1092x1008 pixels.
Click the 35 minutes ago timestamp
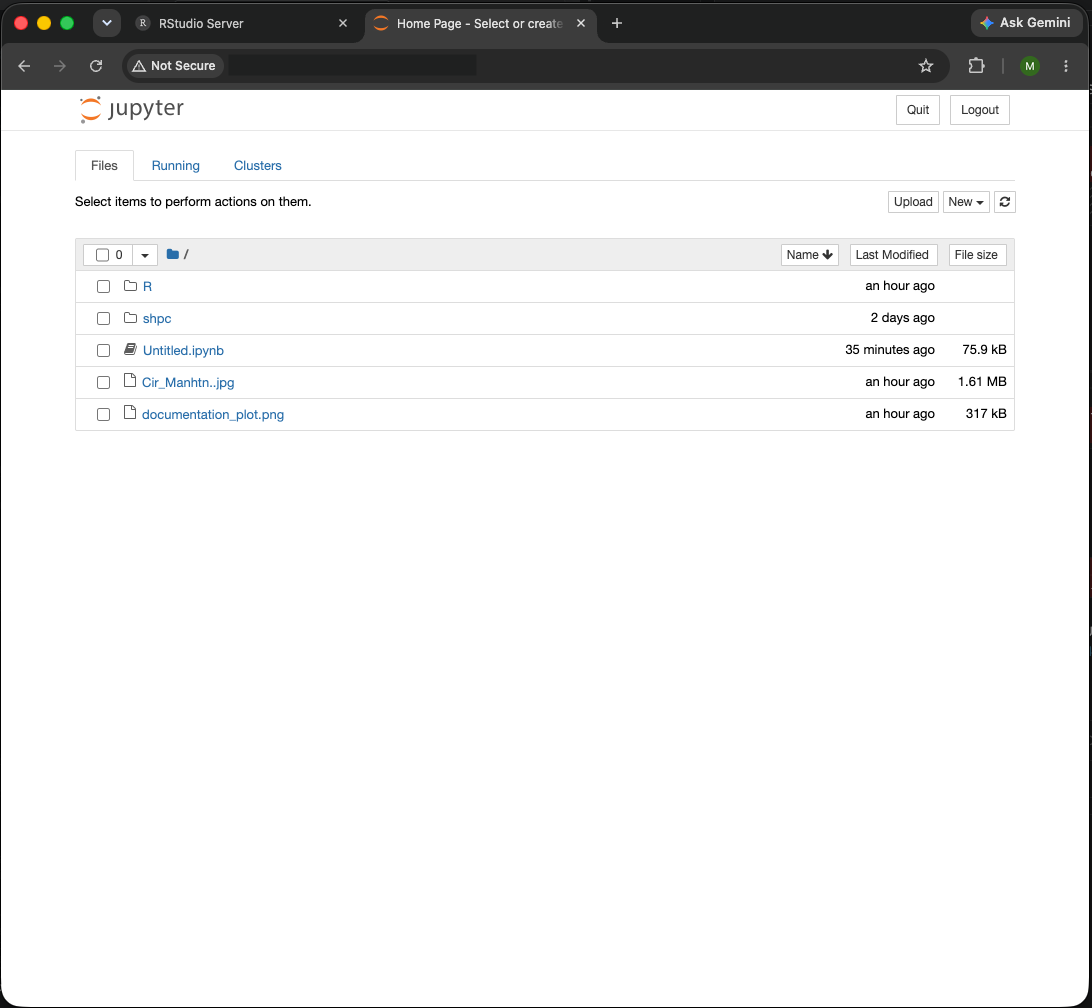pos(890,350)
